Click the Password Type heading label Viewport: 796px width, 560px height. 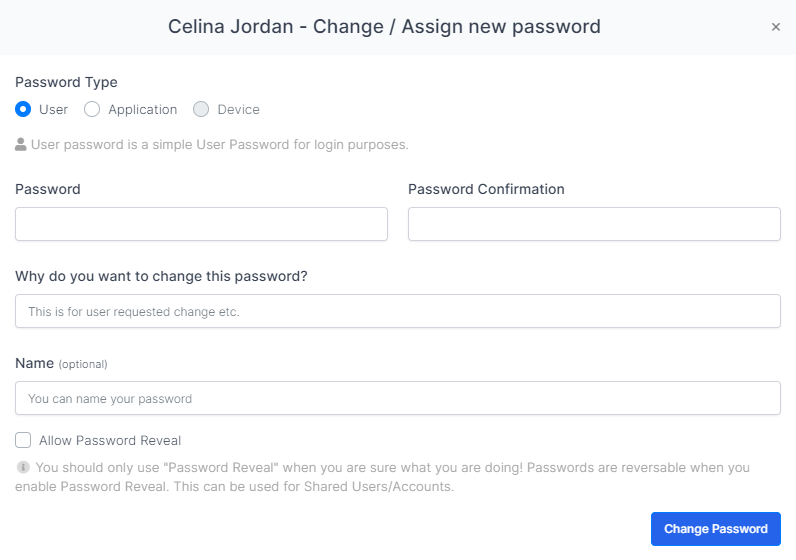coord(66,82)
